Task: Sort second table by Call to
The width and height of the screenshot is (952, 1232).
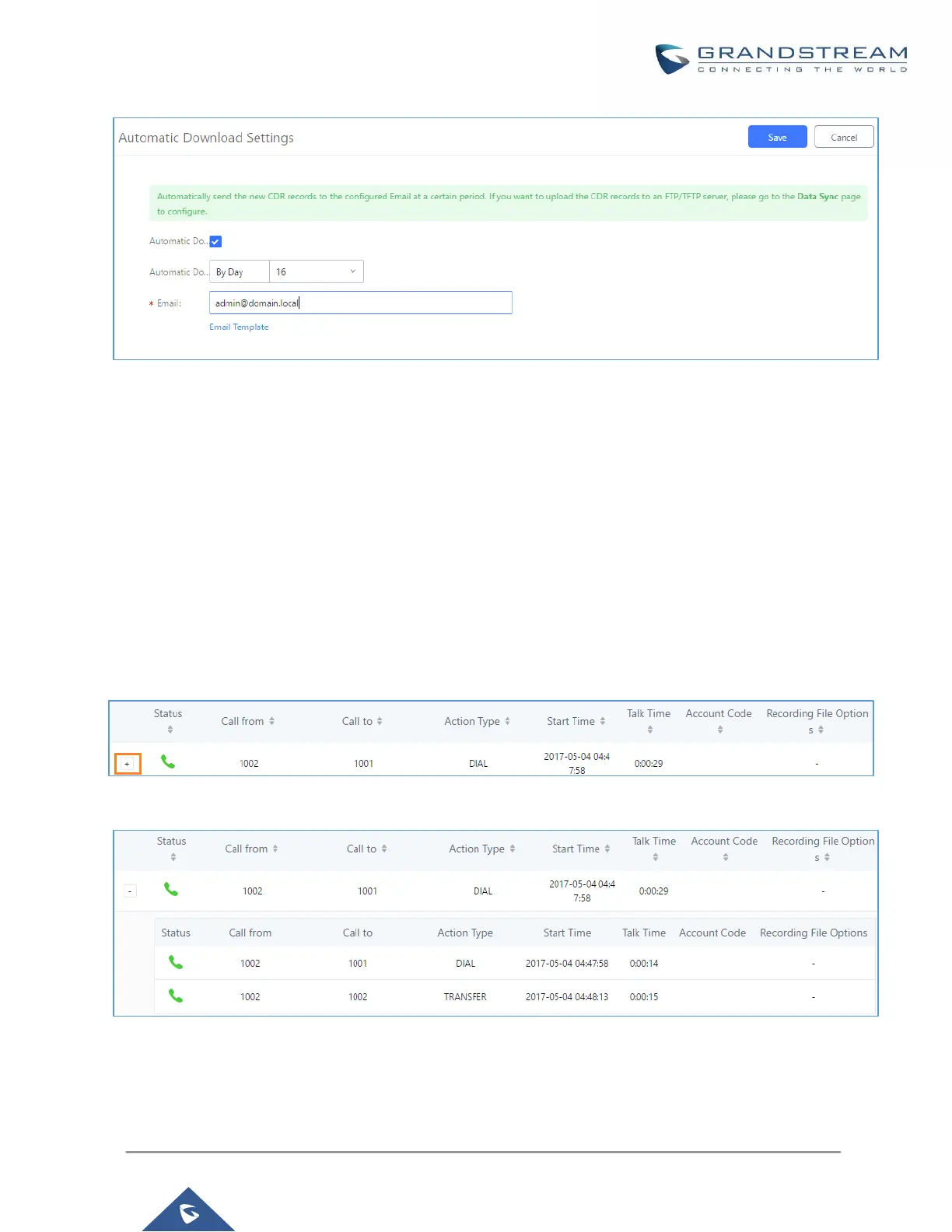Action: [384, 849]
